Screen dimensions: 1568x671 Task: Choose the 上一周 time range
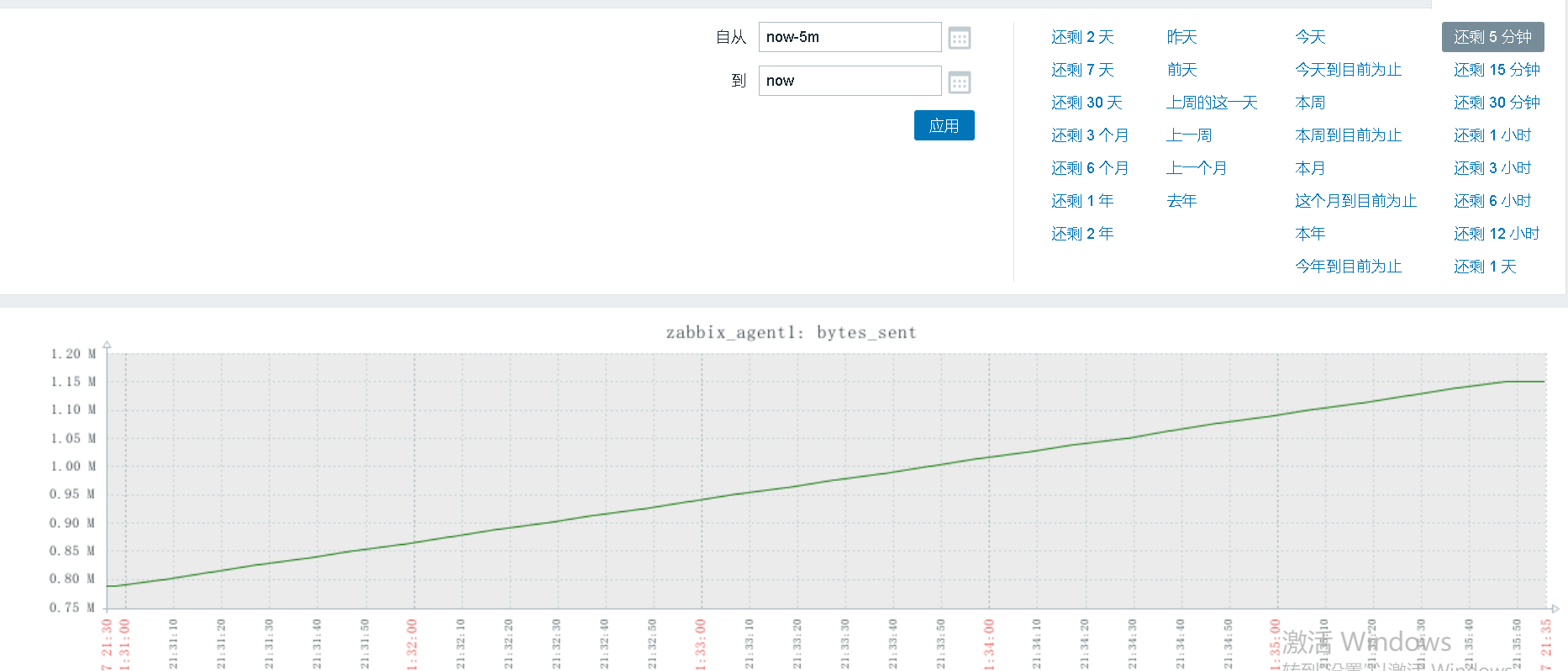pos(1189,135)
